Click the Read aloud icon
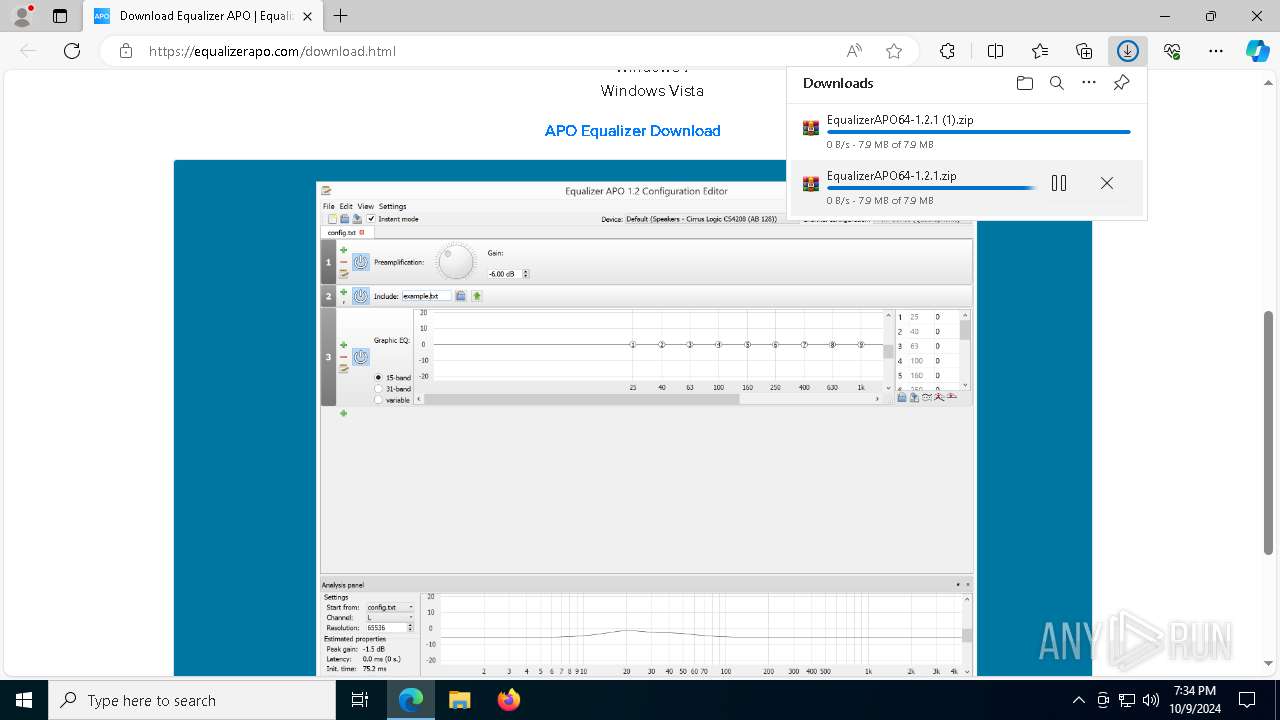Screen dimensions: 1280x720 click(x=854, y=51)
